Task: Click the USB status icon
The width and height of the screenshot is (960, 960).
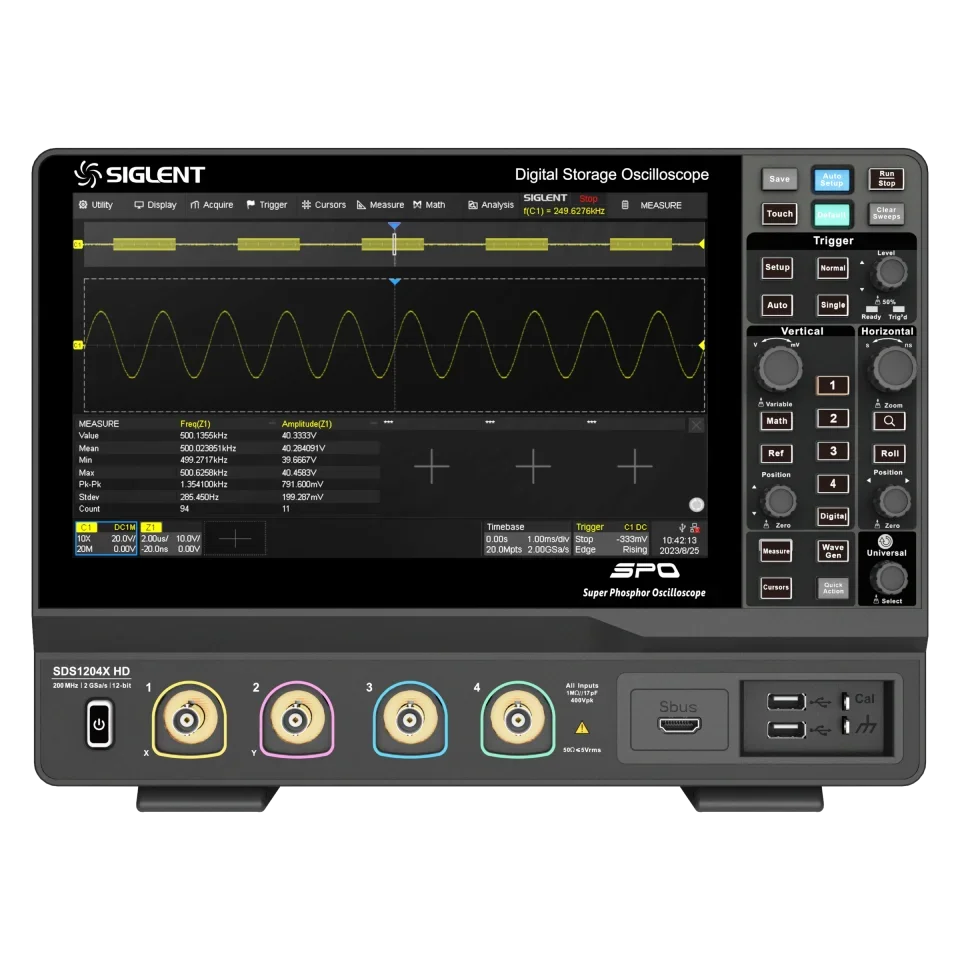Action: [x=682, y=527]
